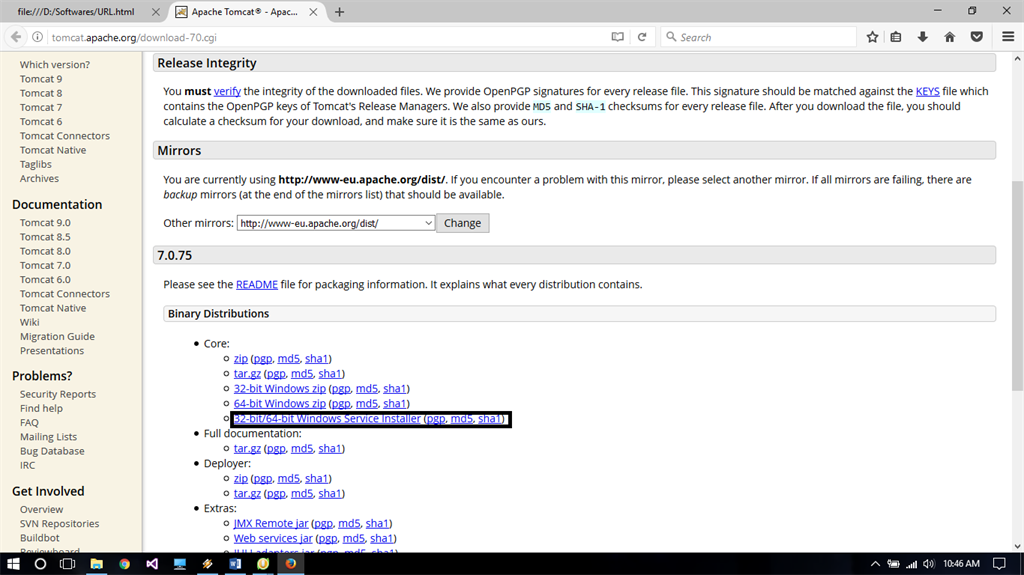Open the FAQ sidebar link

(x=29, y=423)
